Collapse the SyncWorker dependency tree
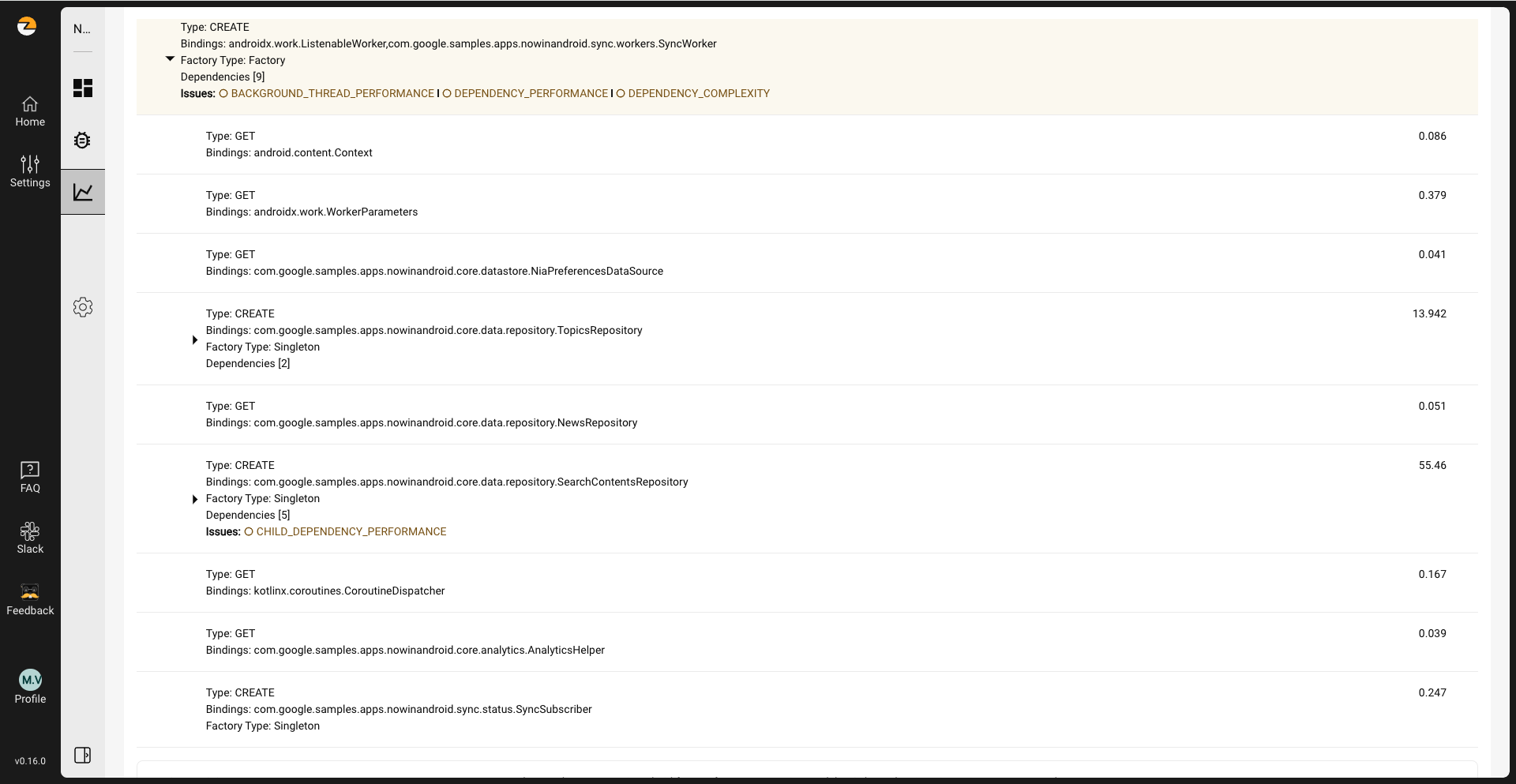The image size is (1516, 784). [170, 59]
